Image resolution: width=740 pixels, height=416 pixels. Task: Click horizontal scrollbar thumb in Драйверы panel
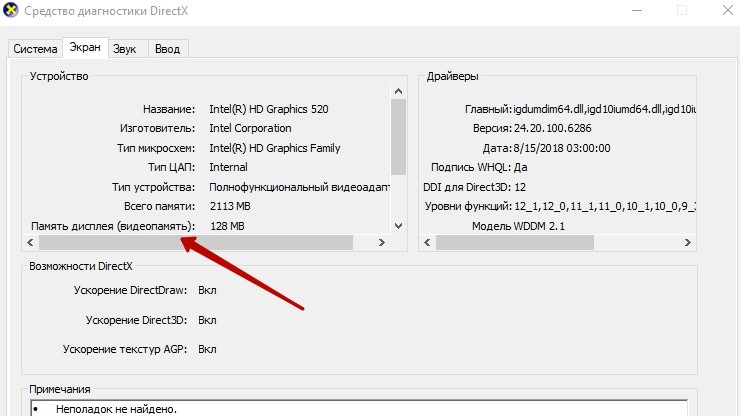(x=515, y=242)
